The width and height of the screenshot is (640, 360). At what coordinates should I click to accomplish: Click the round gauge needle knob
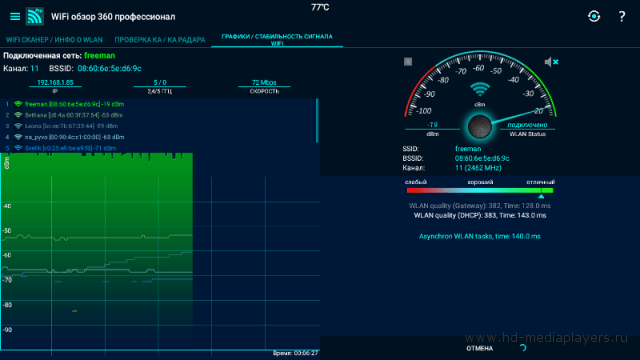tap(480, 127)
